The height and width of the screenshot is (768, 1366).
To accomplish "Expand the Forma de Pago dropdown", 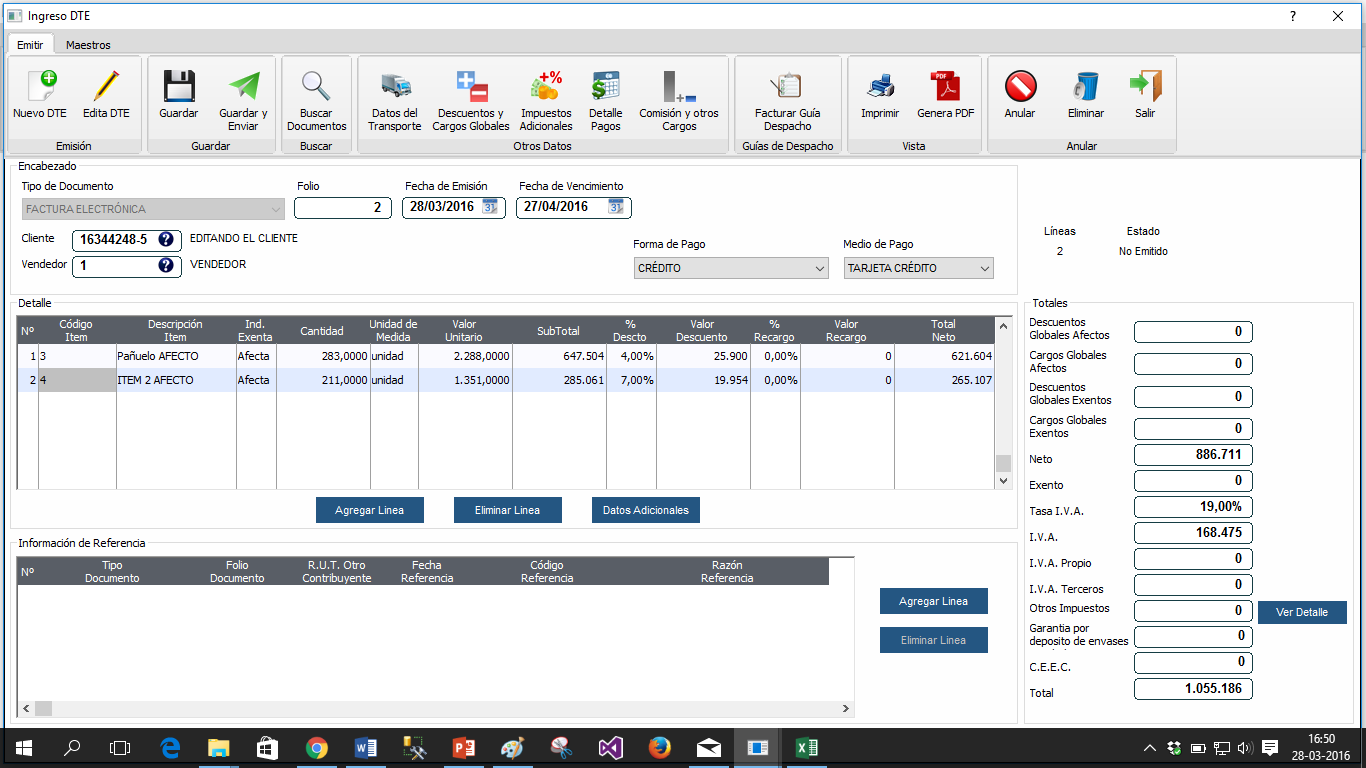I will (820, 268).
